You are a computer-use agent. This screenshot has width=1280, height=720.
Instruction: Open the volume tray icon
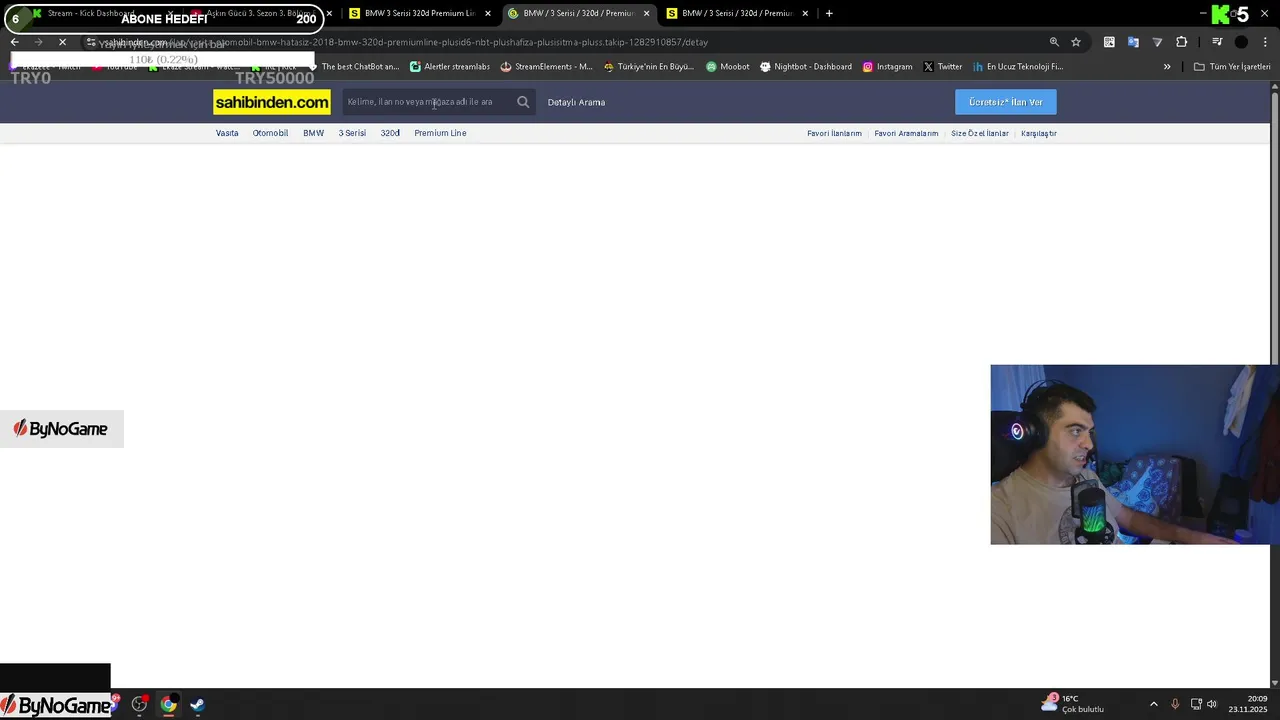click(1212, 704)
